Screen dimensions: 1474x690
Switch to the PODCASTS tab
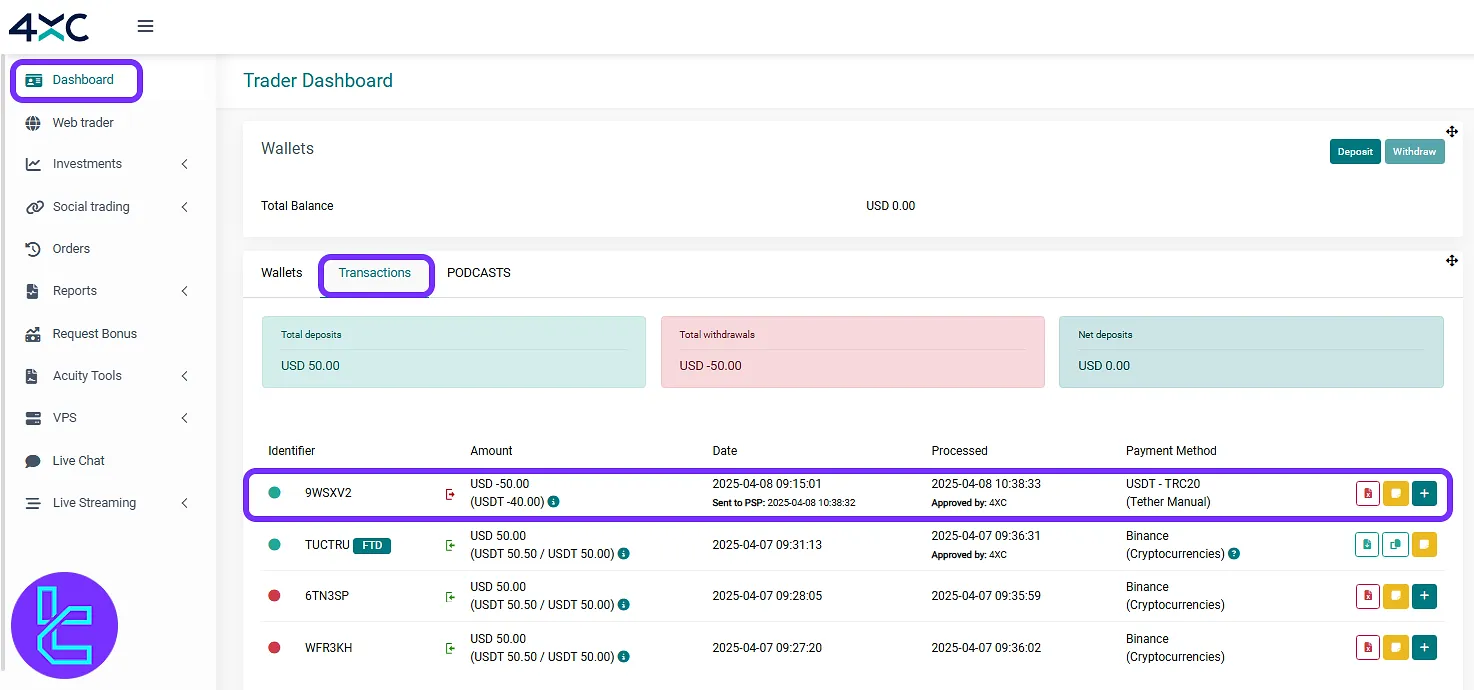pos(479,273)
